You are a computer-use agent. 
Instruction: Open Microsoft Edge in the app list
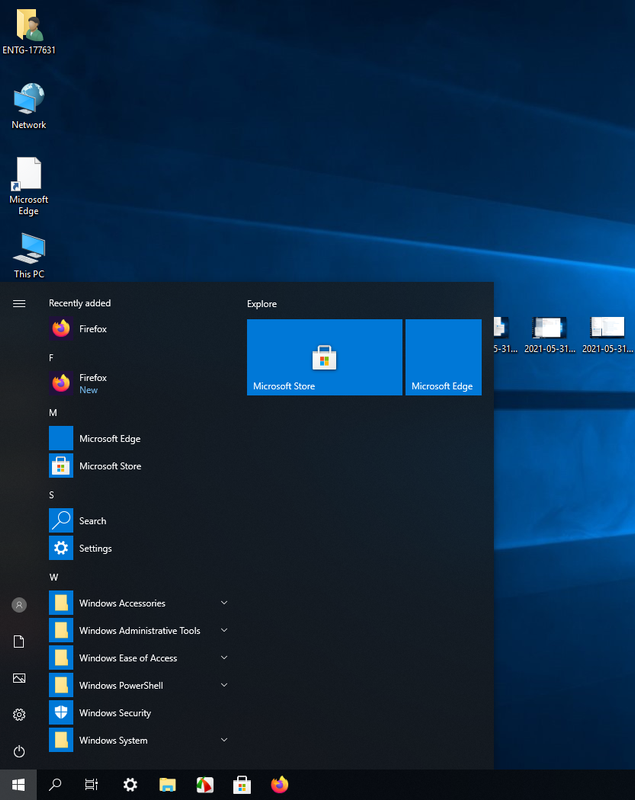click(138, 439)
